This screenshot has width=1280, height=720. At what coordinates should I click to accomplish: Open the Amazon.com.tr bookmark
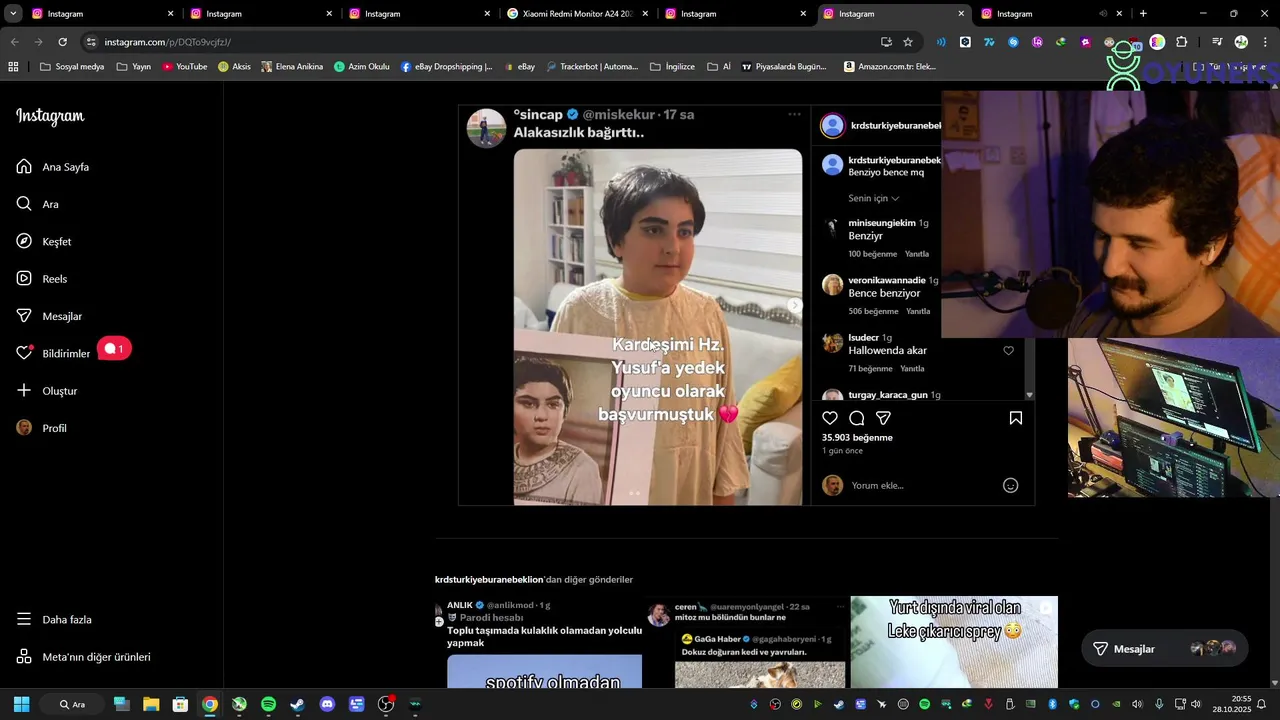tap(890, 67)
